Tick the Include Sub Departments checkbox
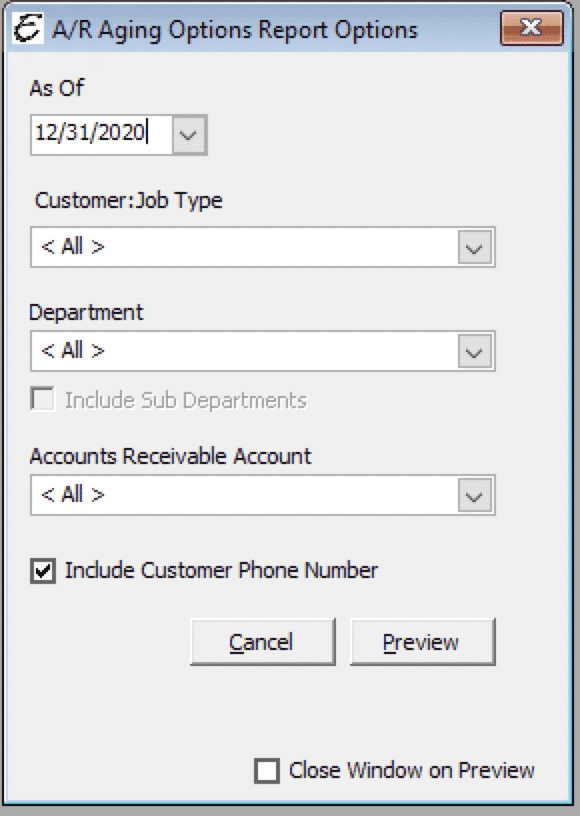Image resolution: width=580 pixels, height=816 pixels. pos(43,400)
